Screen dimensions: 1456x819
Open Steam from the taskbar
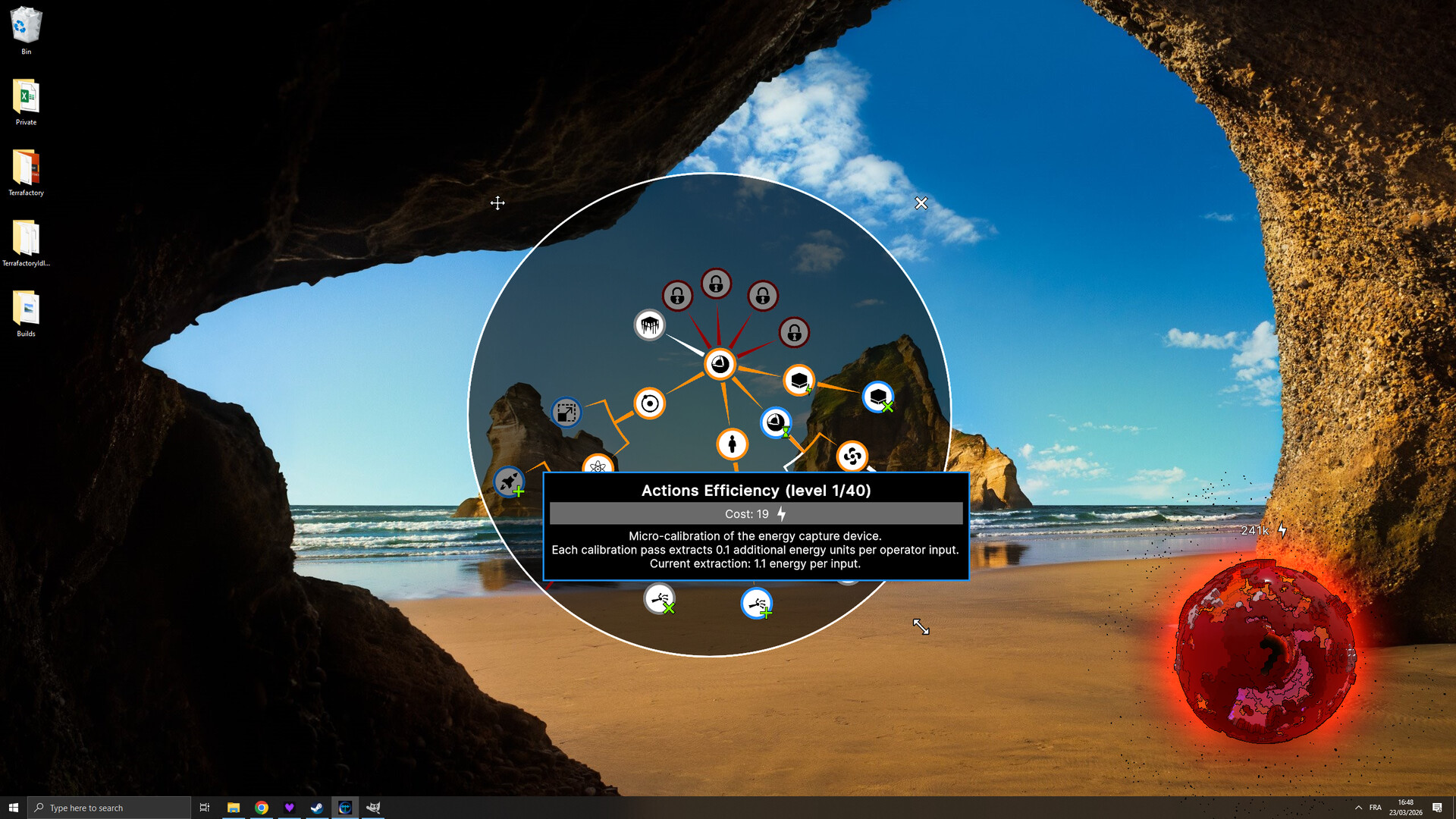click(x=317, y=808)
